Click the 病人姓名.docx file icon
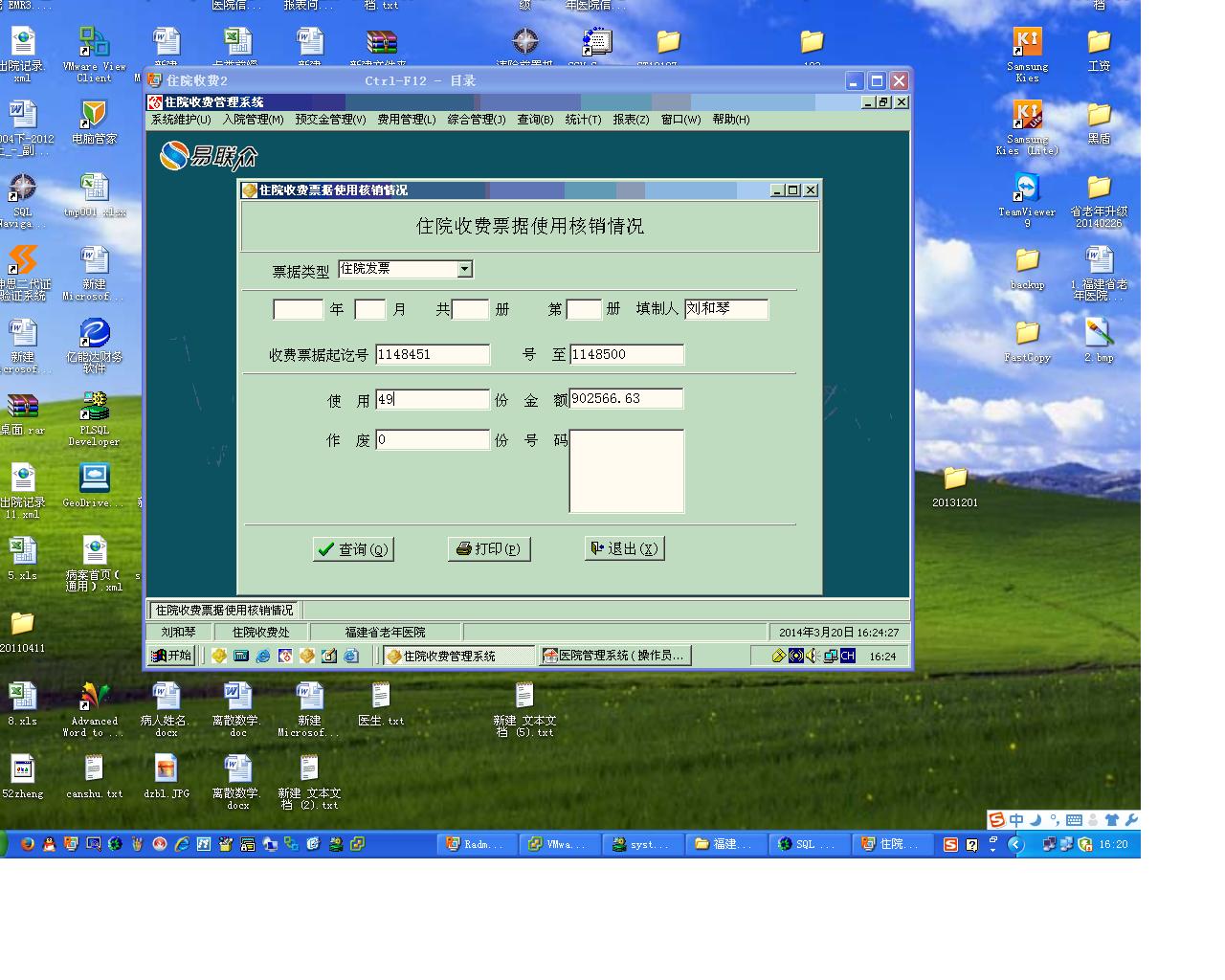 click(x=167, y=709)
